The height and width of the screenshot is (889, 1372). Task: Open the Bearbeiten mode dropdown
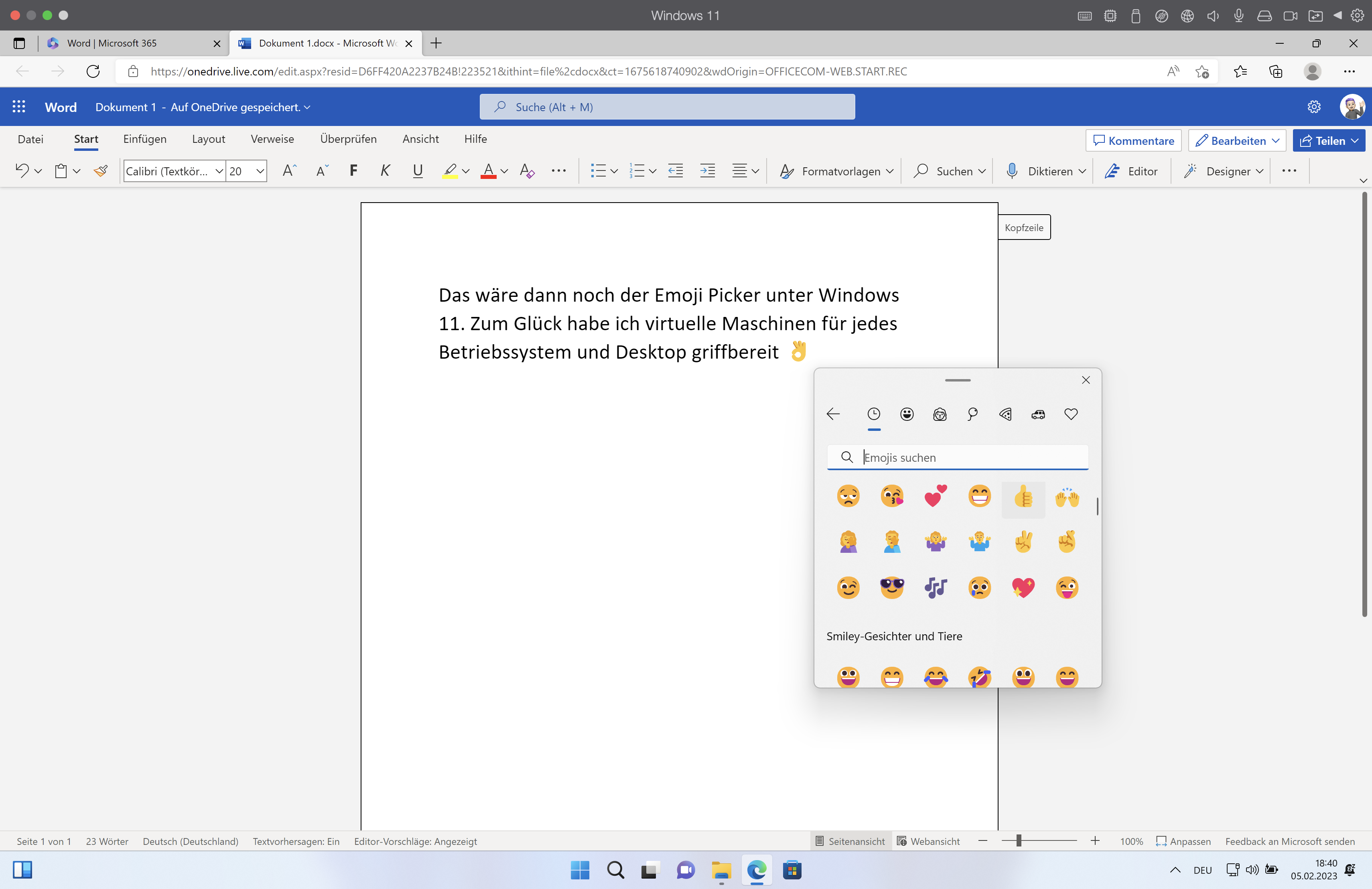pos(1237,141)
